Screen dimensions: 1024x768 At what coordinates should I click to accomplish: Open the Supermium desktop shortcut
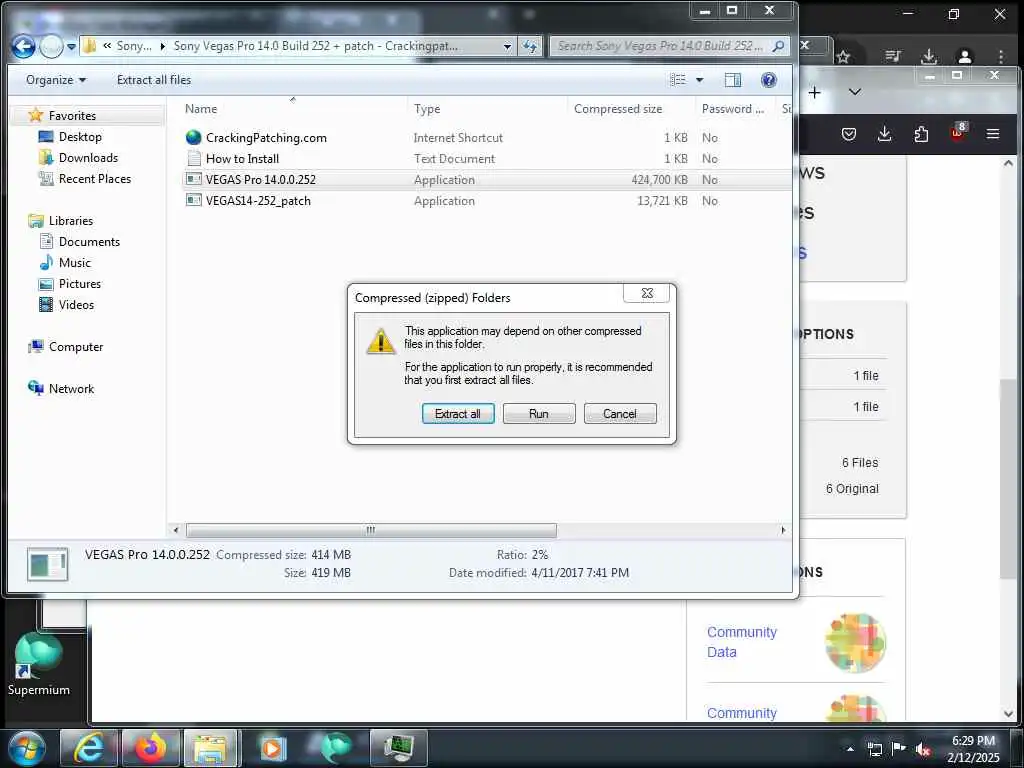coord(39,664)
